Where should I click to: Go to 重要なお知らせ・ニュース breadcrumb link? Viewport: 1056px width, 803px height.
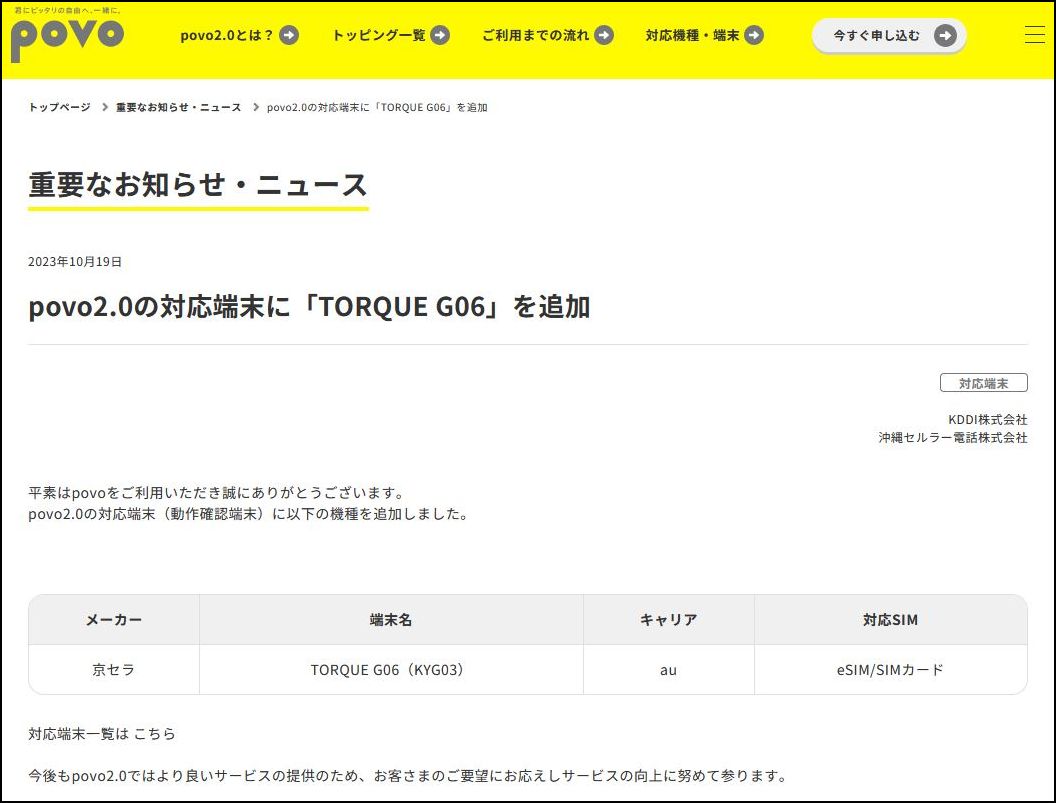178,107
